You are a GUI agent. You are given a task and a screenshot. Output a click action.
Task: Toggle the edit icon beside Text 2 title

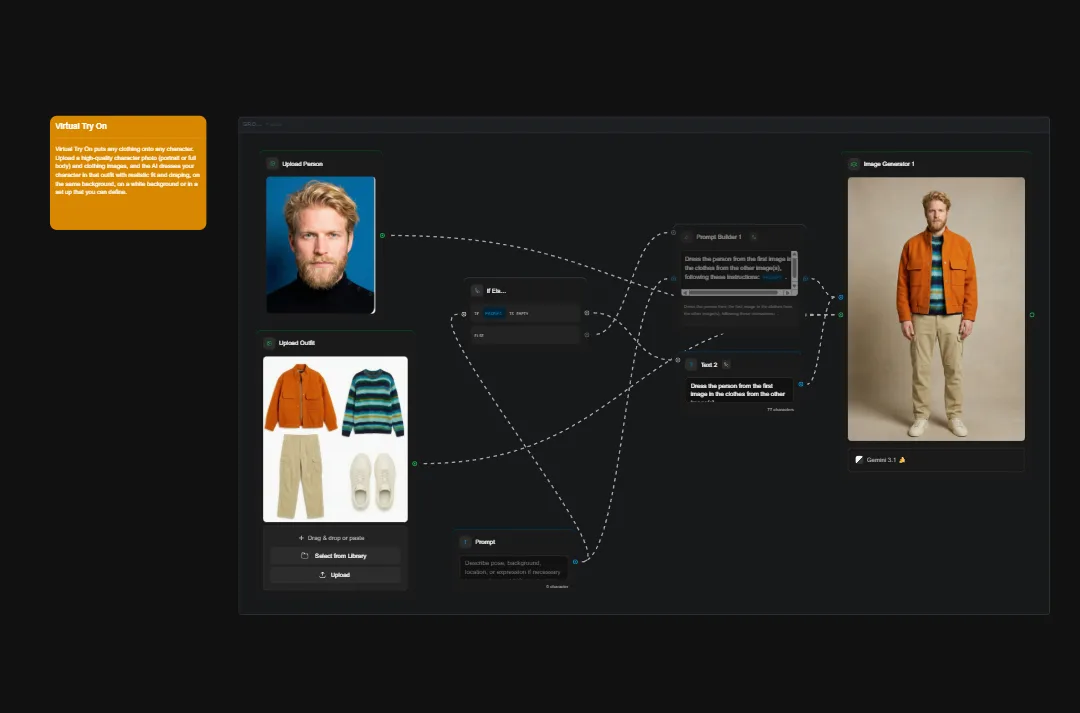point(727,364)
